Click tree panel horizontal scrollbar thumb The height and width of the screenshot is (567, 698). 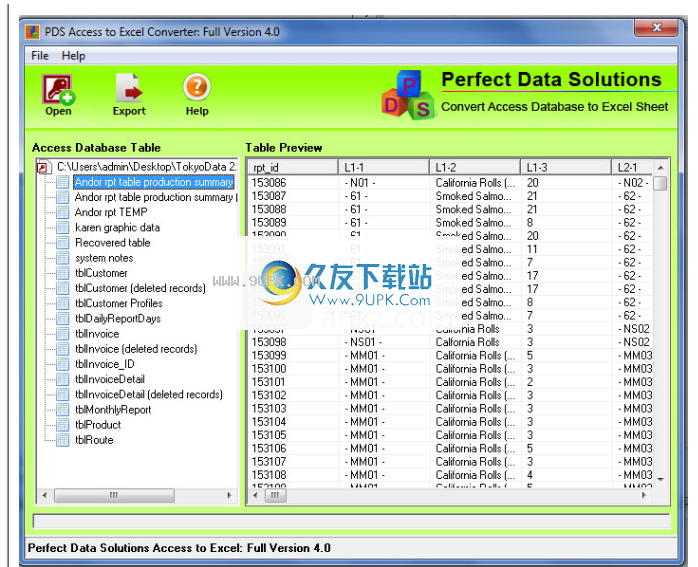click(x=114, y=495)
